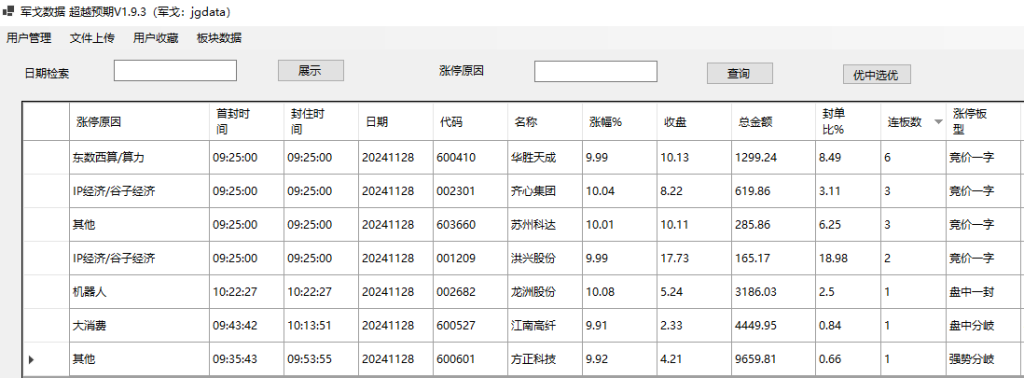Select the 龙洲股份 name cell
This screenshot has height=378, width=1024.
click(x=545, y=292)
